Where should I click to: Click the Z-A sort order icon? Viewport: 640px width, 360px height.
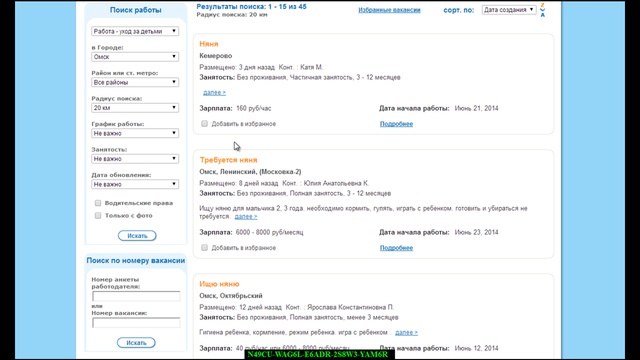542,10
